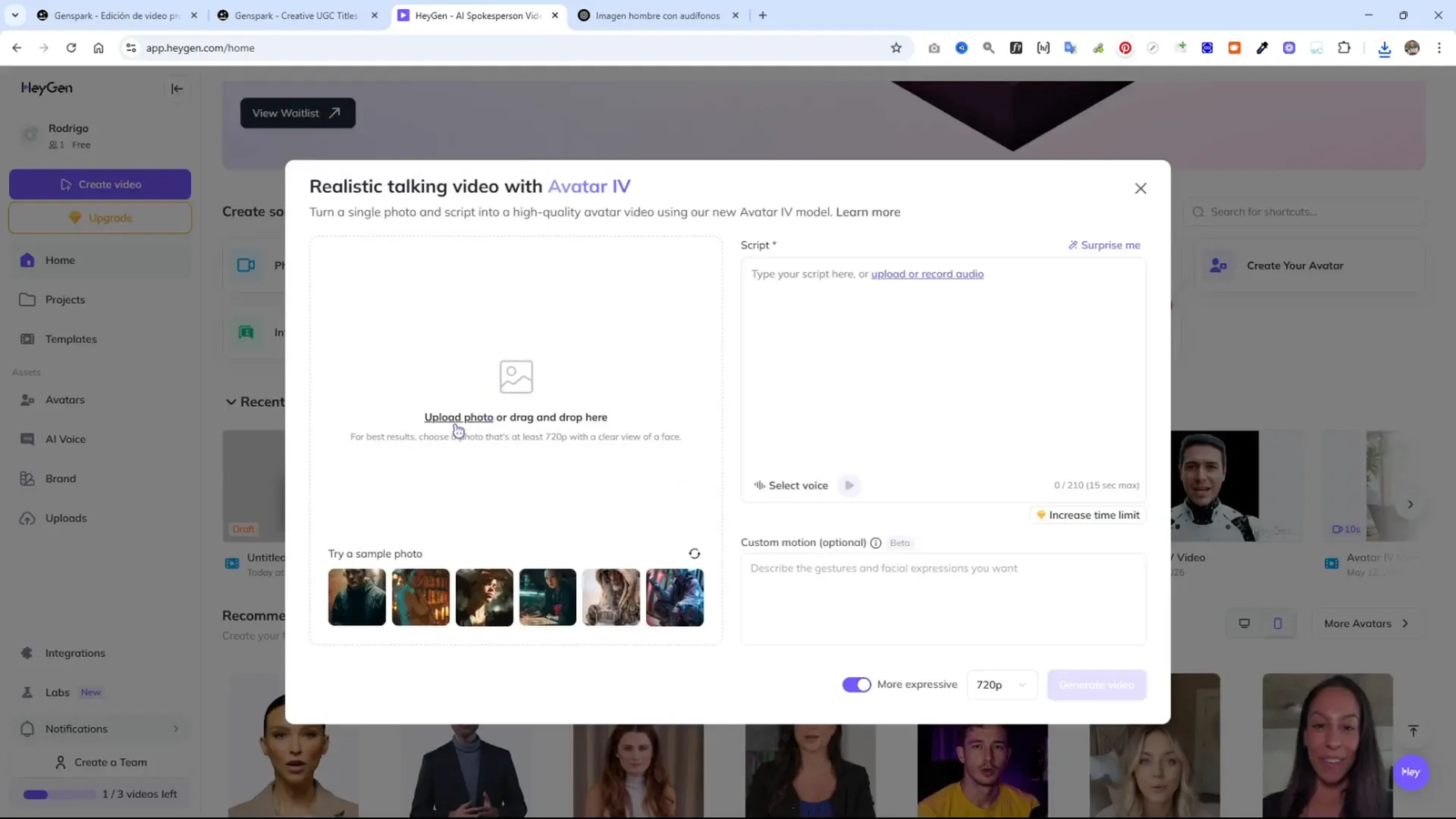Screen dimensions: 1456x819
Task: Refresh the sample photo suggestions
Action: pyautogui.click(x=694, y=553)
